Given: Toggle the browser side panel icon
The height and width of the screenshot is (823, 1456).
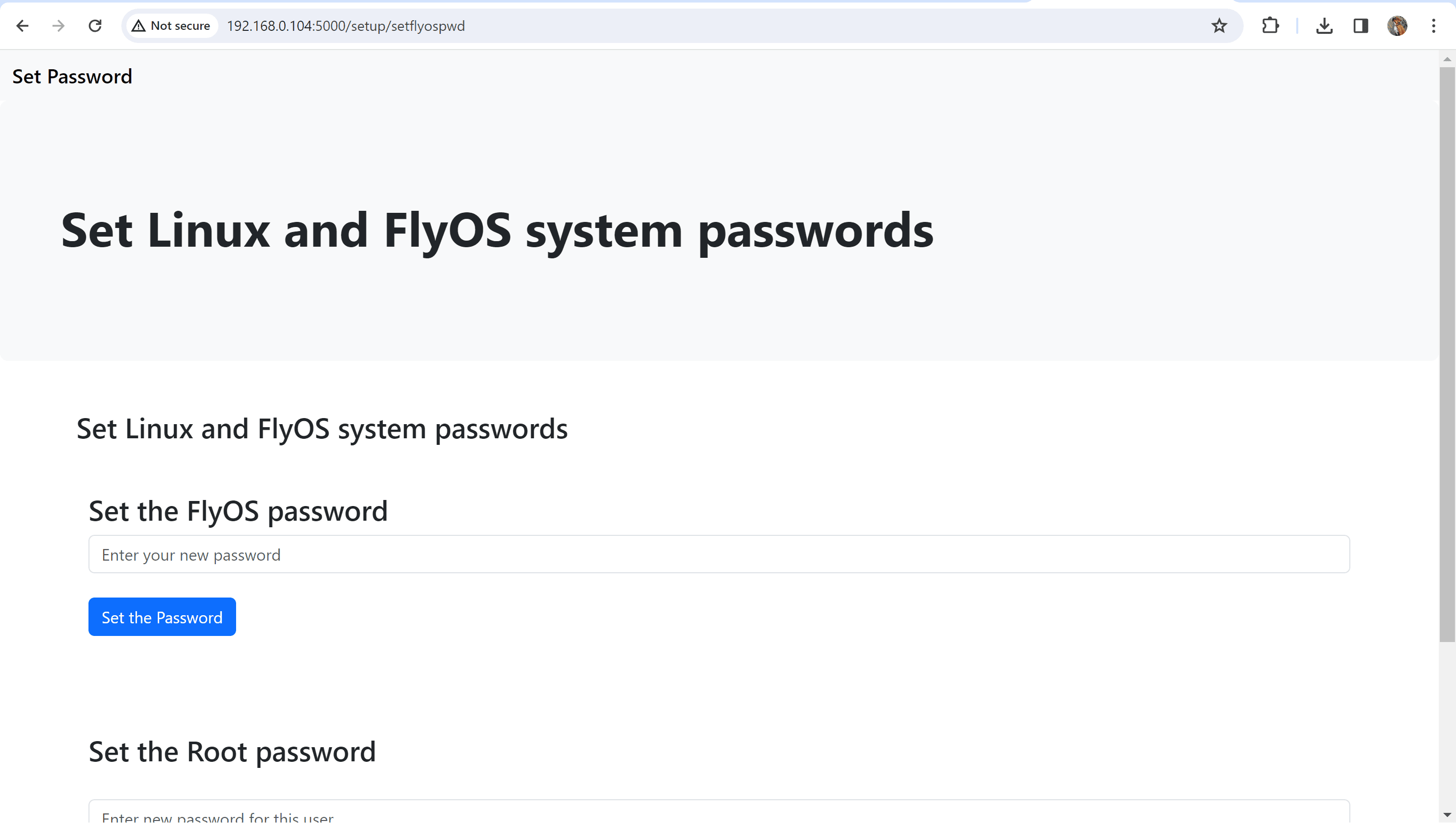Looking at the screenshot, I should point(1360,26).
